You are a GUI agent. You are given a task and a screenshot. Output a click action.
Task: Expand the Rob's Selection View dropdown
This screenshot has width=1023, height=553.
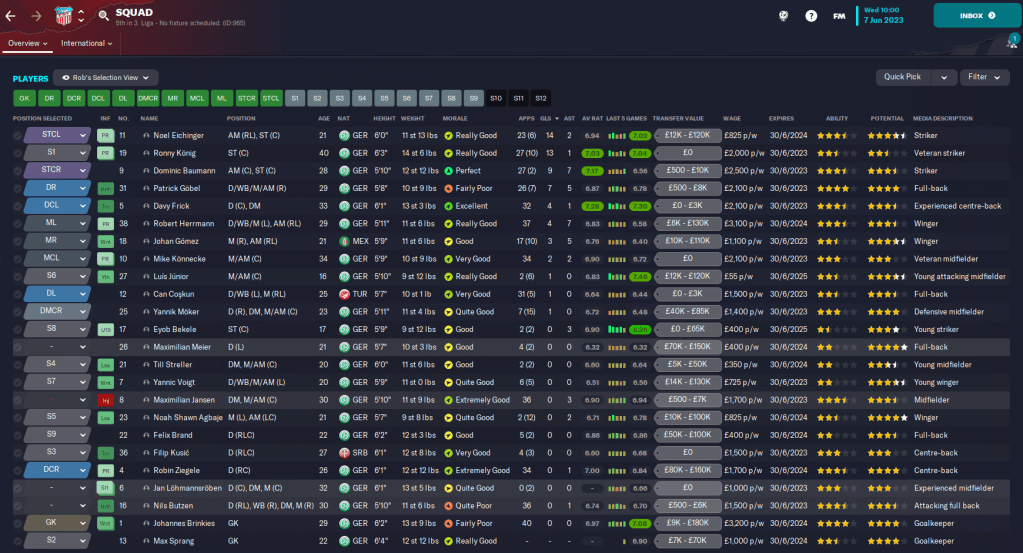point(106,77)
